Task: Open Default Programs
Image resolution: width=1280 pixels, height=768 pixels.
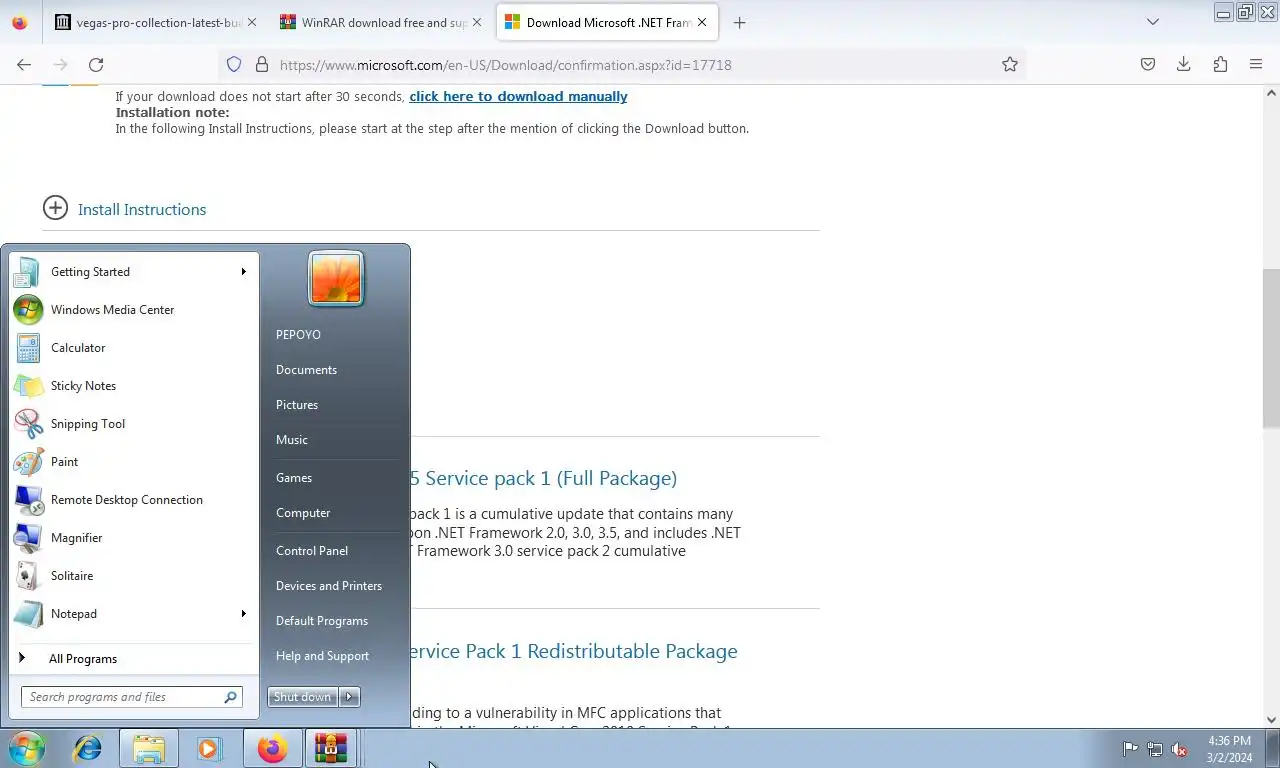Action: 322,621
